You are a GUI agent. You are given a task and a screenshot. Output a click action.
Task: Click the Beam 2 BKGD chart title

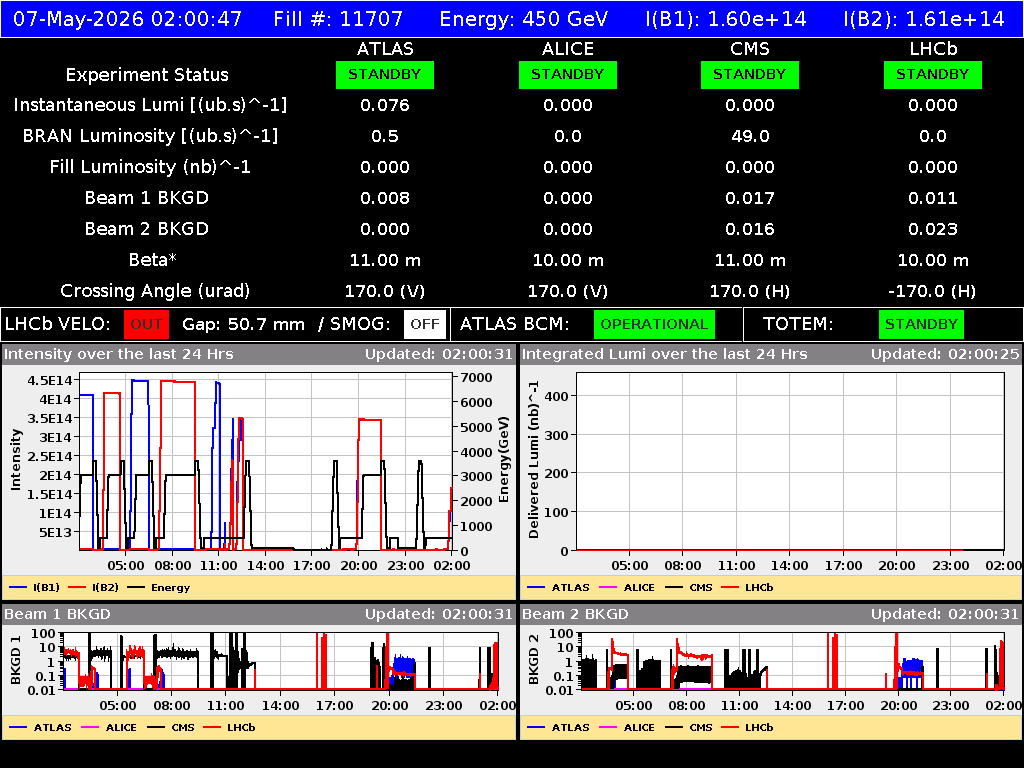coord(575,614)
